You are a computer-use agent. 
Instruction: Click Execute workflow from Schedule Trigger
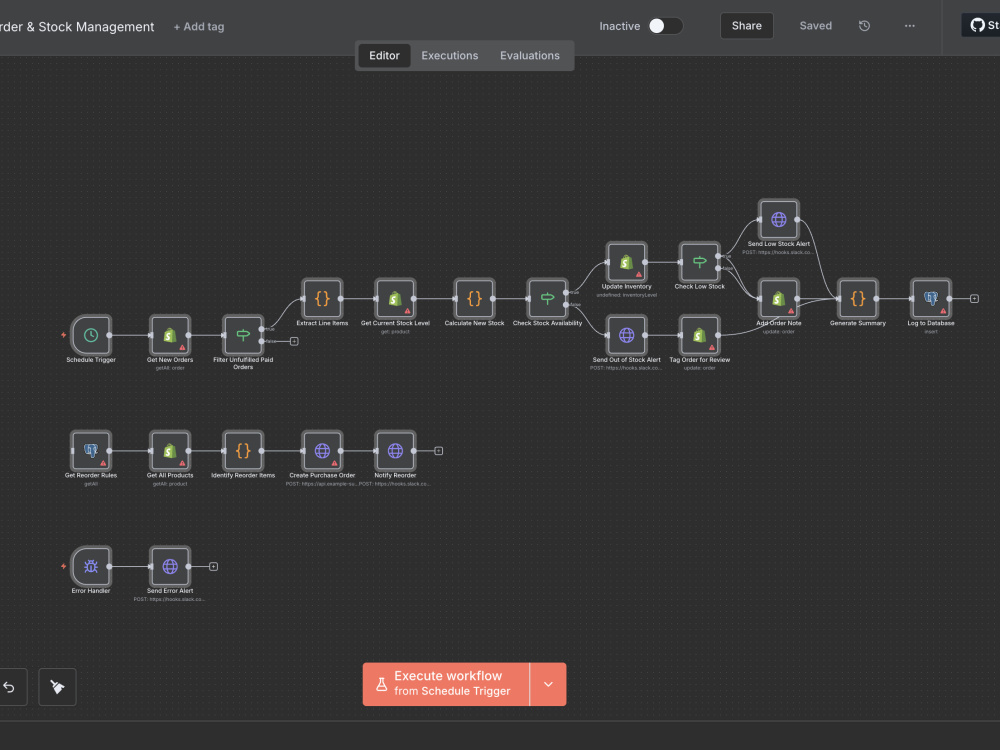tap(446, 684)
